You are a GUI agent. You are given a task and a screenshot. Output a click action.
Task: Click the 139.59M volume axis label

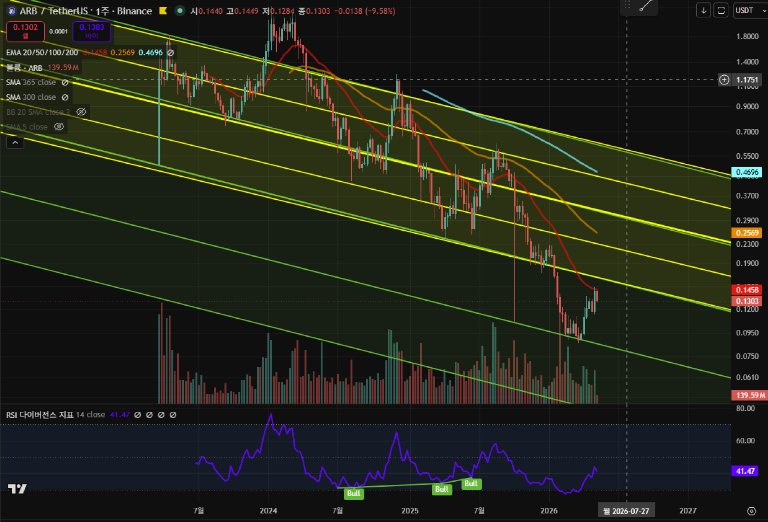click(749, 395)
